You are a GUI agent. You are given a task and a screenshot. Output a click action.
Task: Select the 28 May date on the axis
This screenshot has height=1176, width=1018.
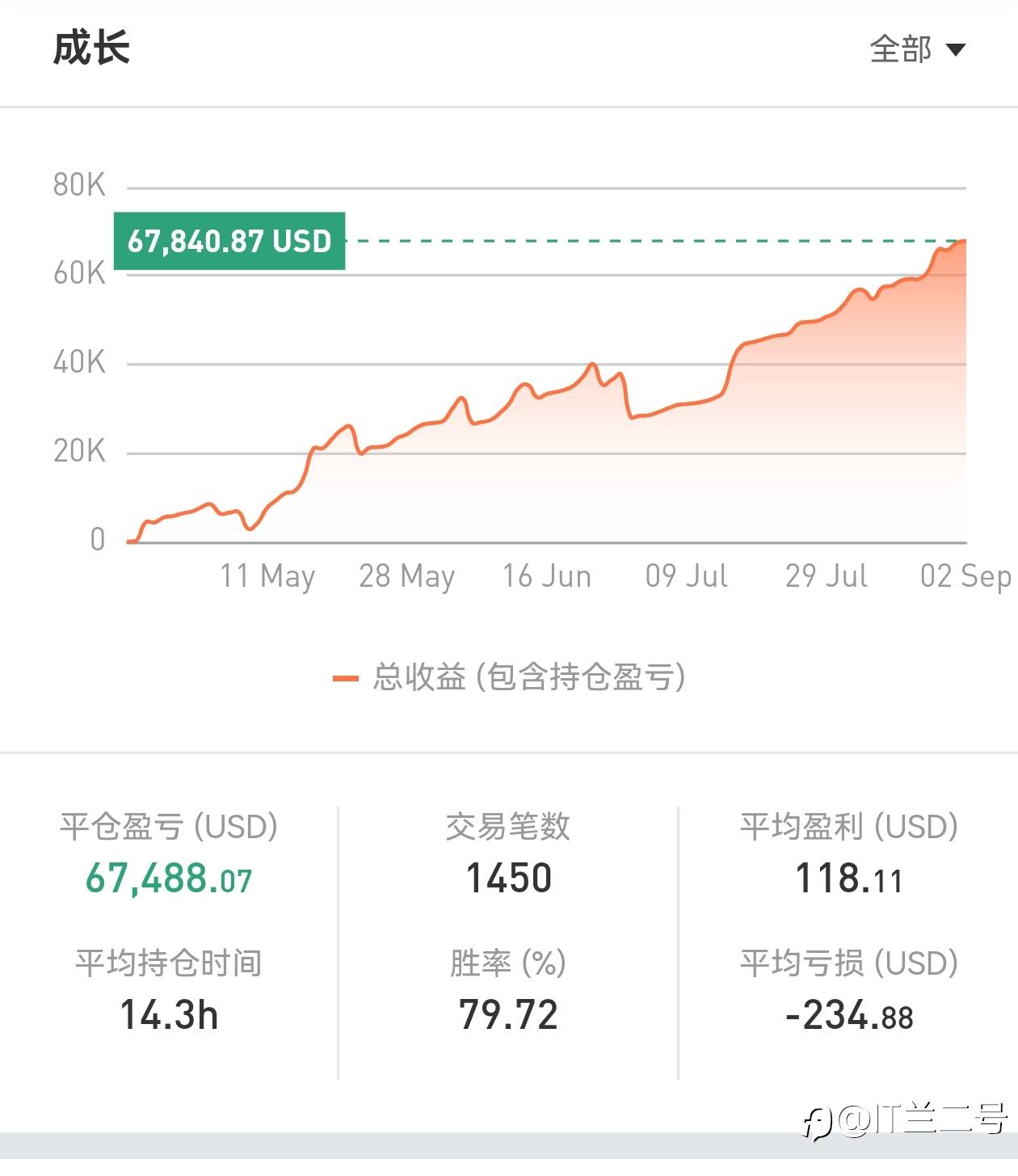(x=407, y=576)
